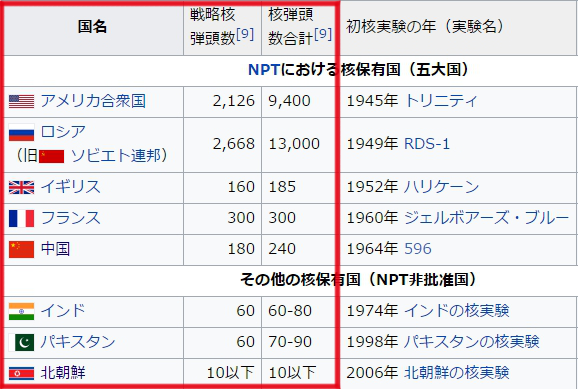This screenshot has height=389, width=578.
Task: Open the RDS-1 test link
Action: 427,143
